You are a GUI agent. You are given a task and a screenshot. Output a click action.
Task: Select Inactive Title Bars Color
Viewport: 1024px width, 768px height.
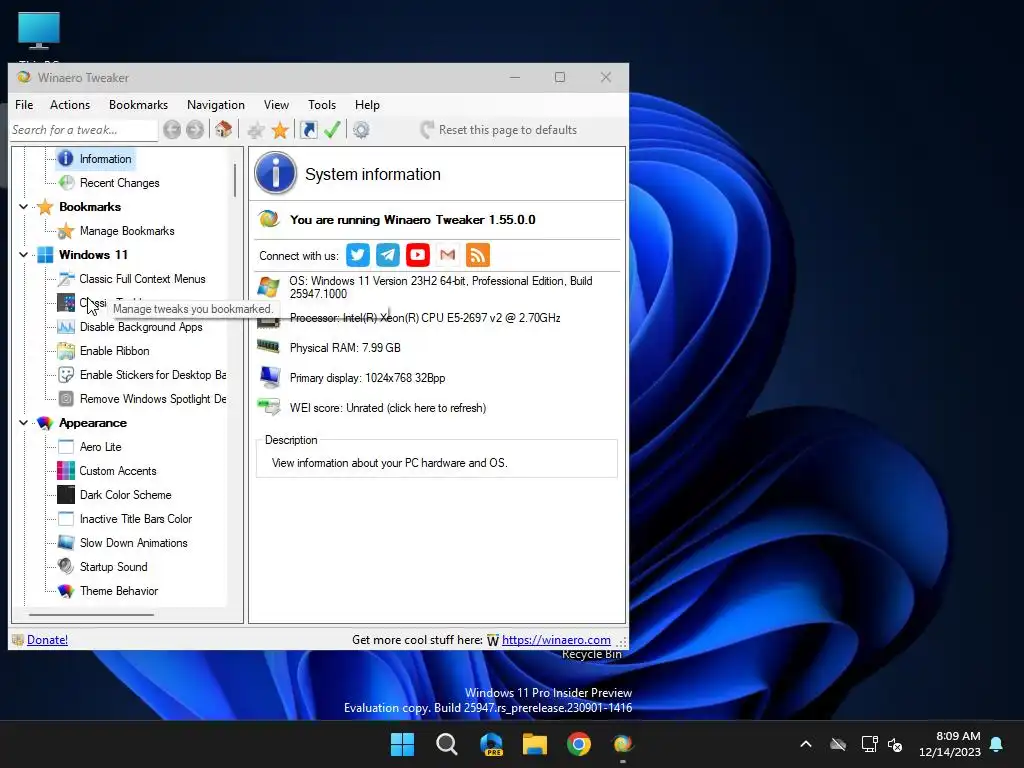136,519
